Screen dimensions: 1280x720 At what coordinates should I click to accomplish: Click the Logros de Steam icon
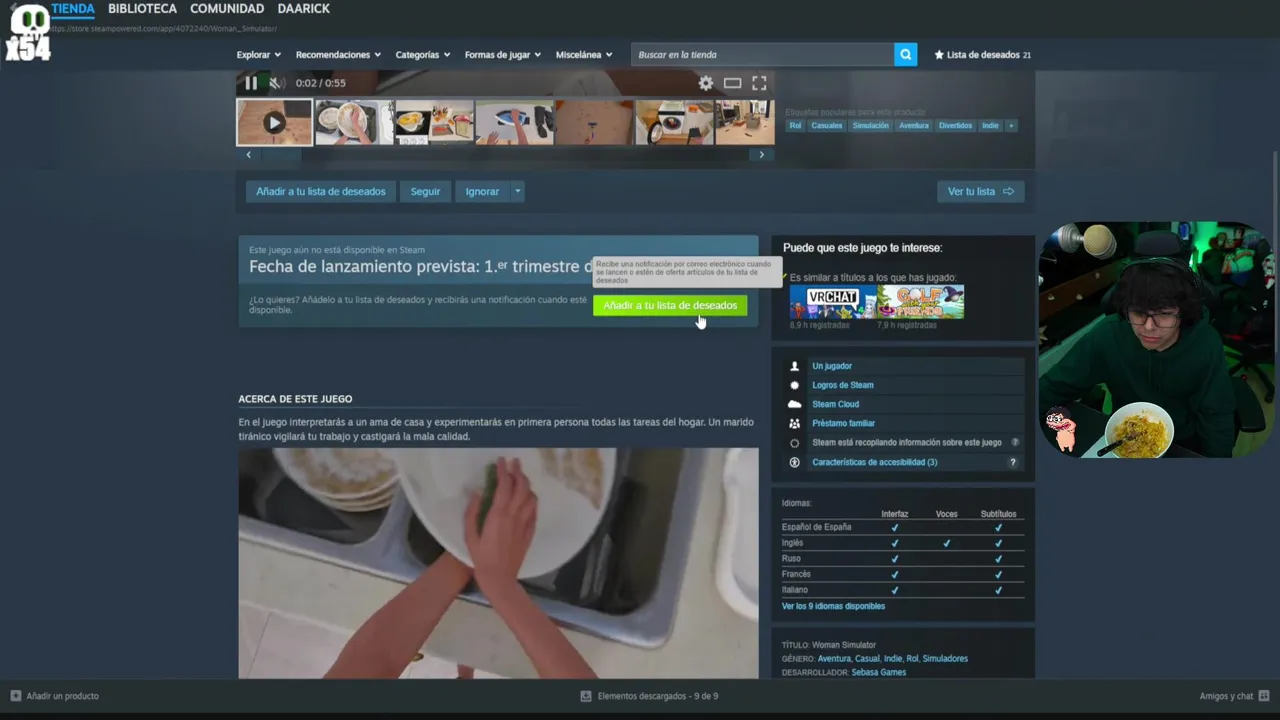(795, 385)
